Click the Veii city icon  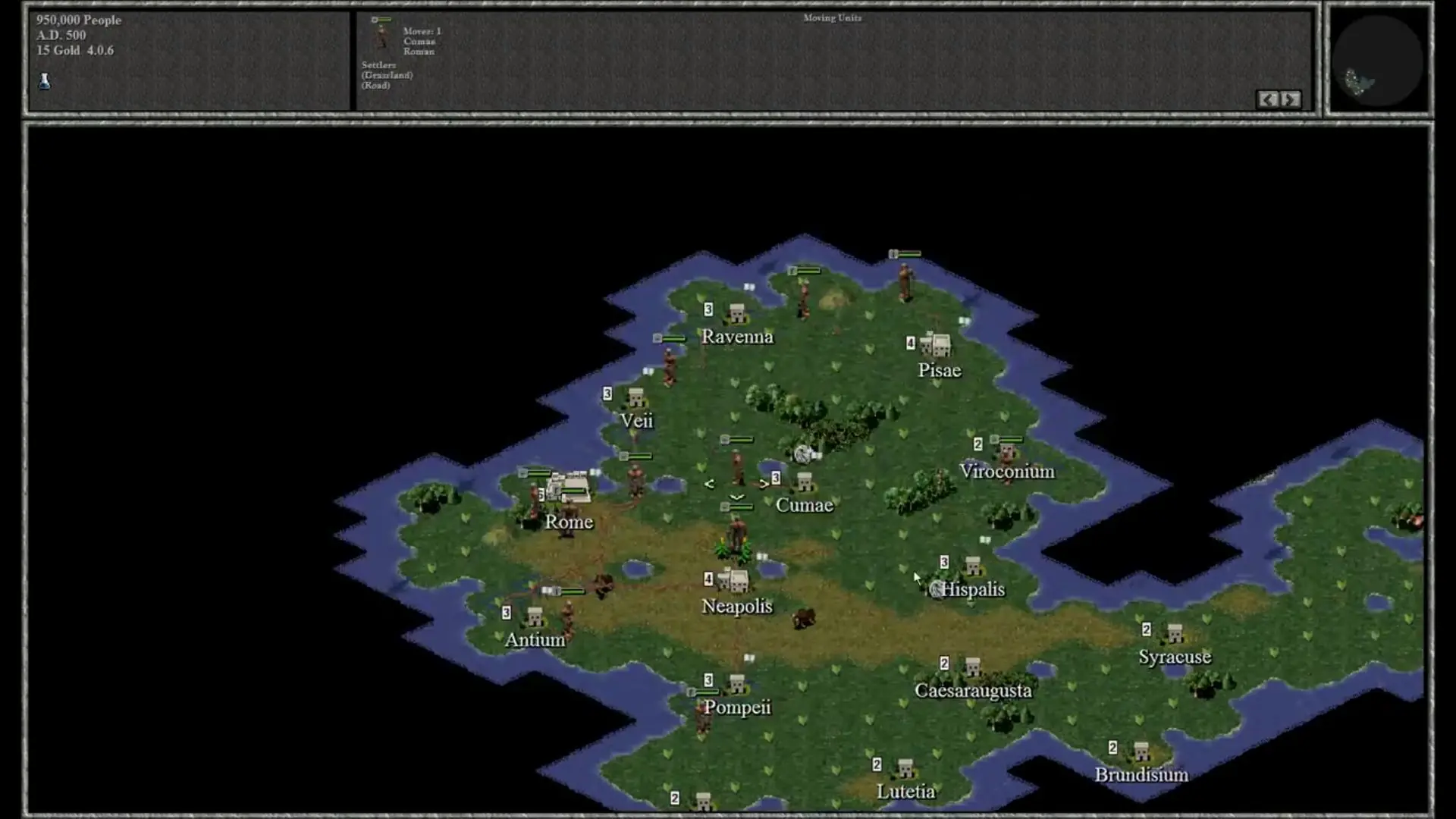tap(635, 397)
